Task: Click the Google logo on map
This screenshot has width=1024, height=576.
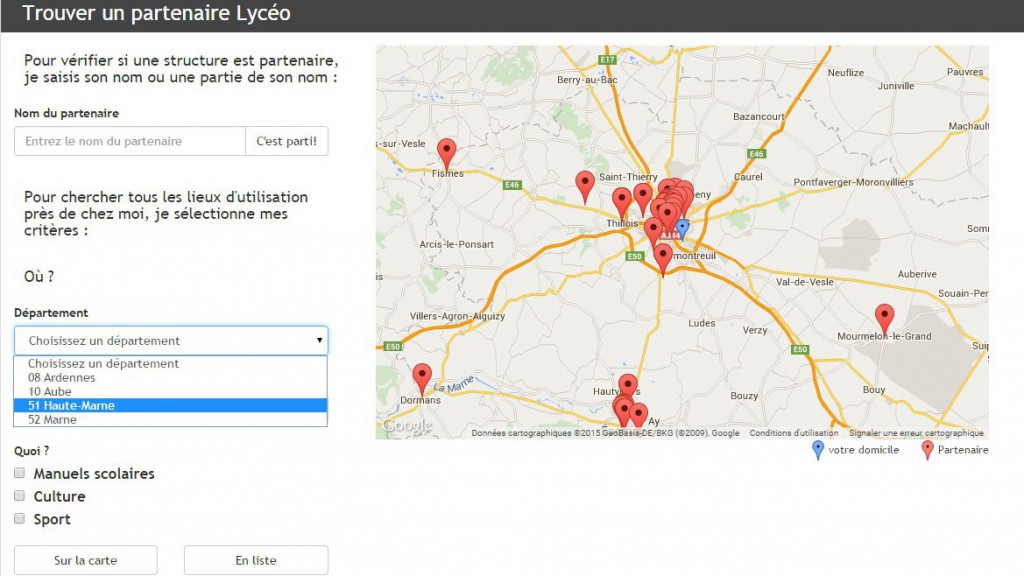Action: (408, 426)
